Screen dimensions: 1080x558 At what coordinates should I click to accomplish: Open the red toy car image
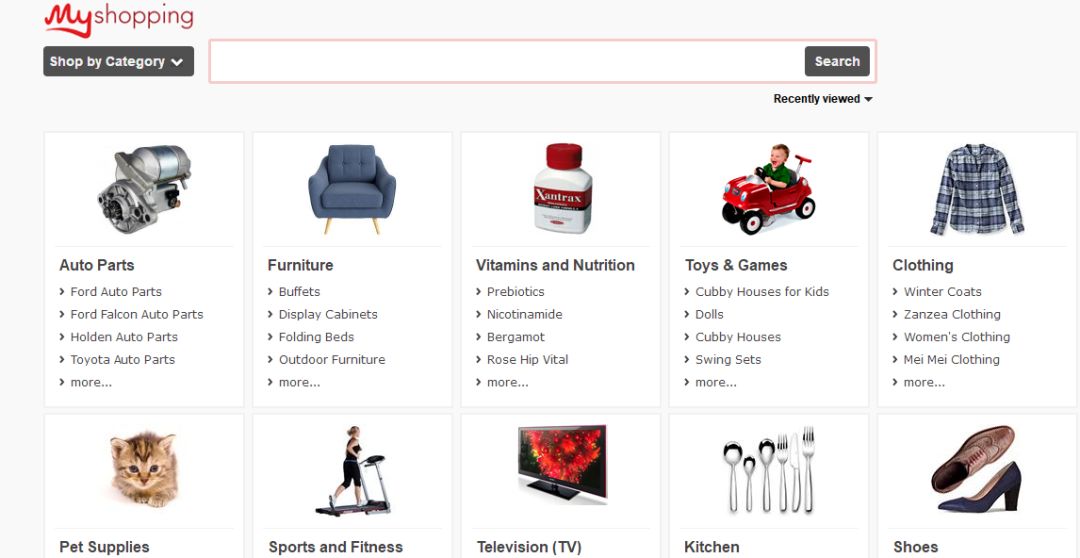(769, 189)
